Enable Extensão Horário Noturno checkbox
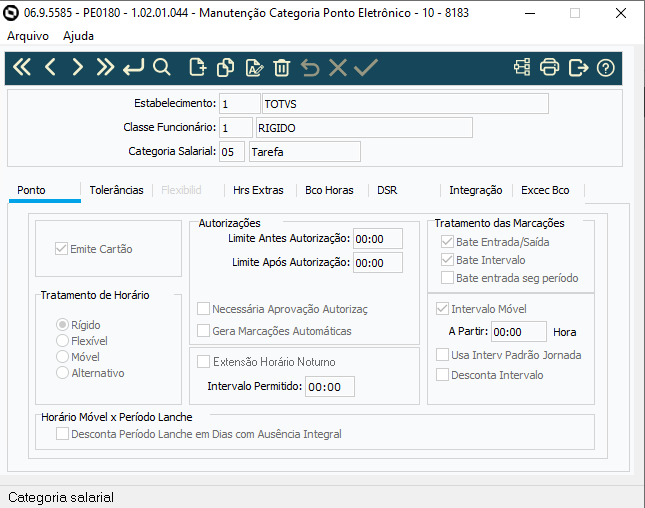The width and height of the screenshot is (645, 508). coord(203,362)
